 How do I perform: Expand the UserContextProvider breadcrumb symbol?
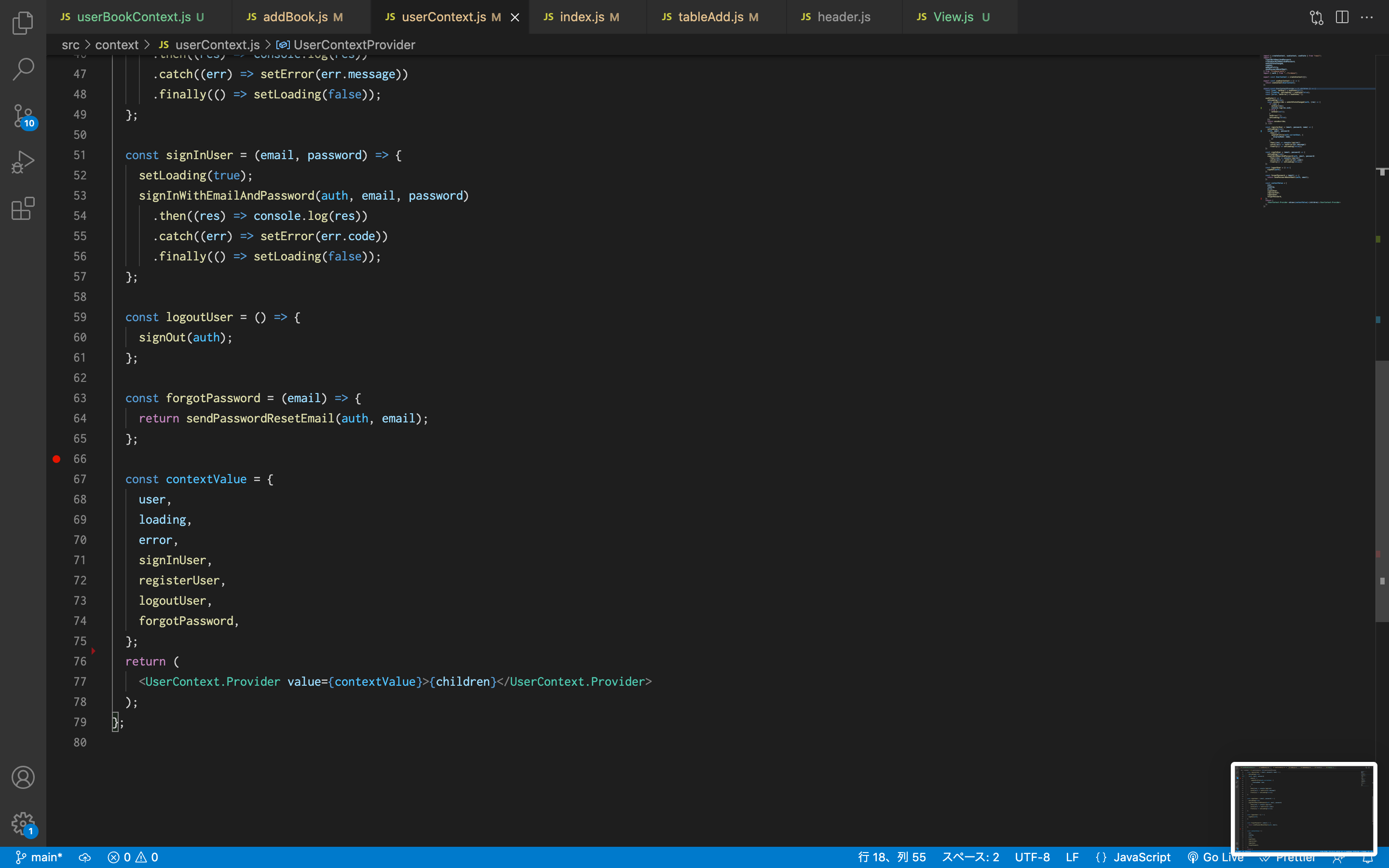point(346,45)
